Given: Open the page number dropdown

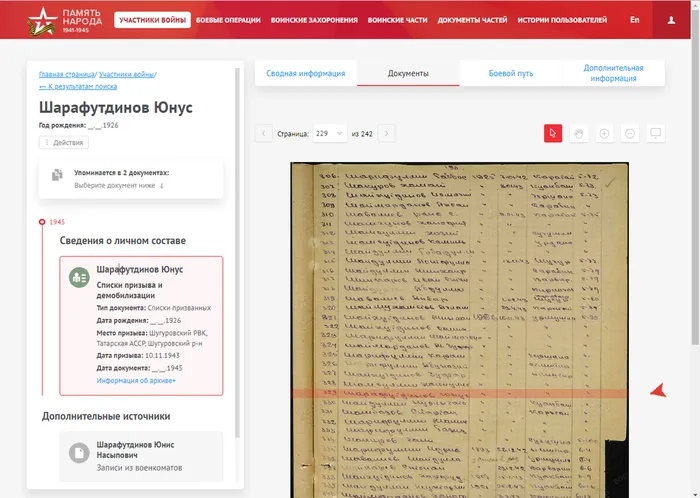Looking at the screenshot, I should tap(327, 133).
